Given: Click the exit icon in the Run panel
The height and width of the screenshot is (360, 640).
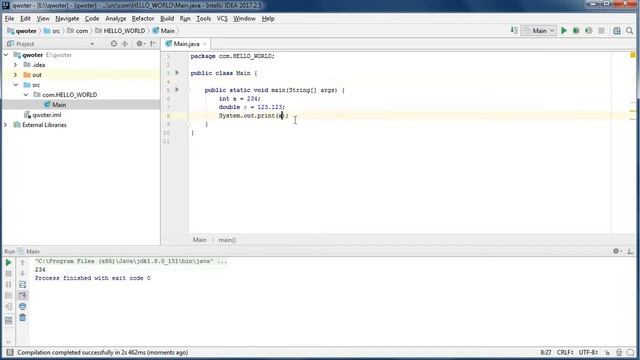Looking at the screenshot, I should click(x=9, y=307).
